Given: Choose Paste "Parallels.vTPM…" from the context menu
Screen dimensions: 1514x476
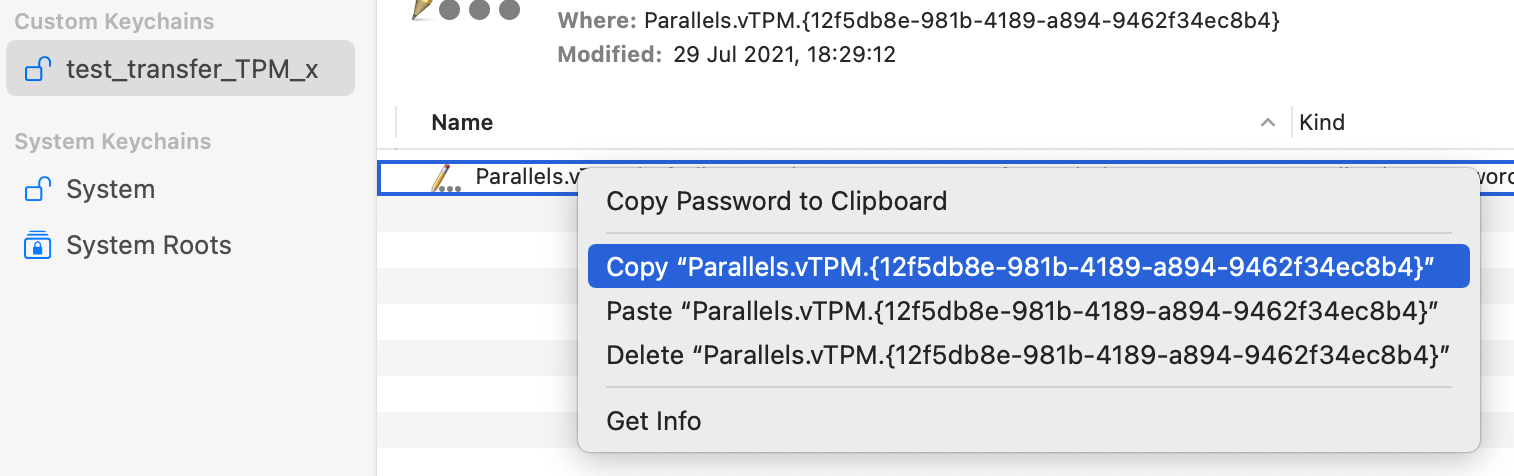Looking at the screenshot, I should pyautogui.click(x=1022, y=311).
